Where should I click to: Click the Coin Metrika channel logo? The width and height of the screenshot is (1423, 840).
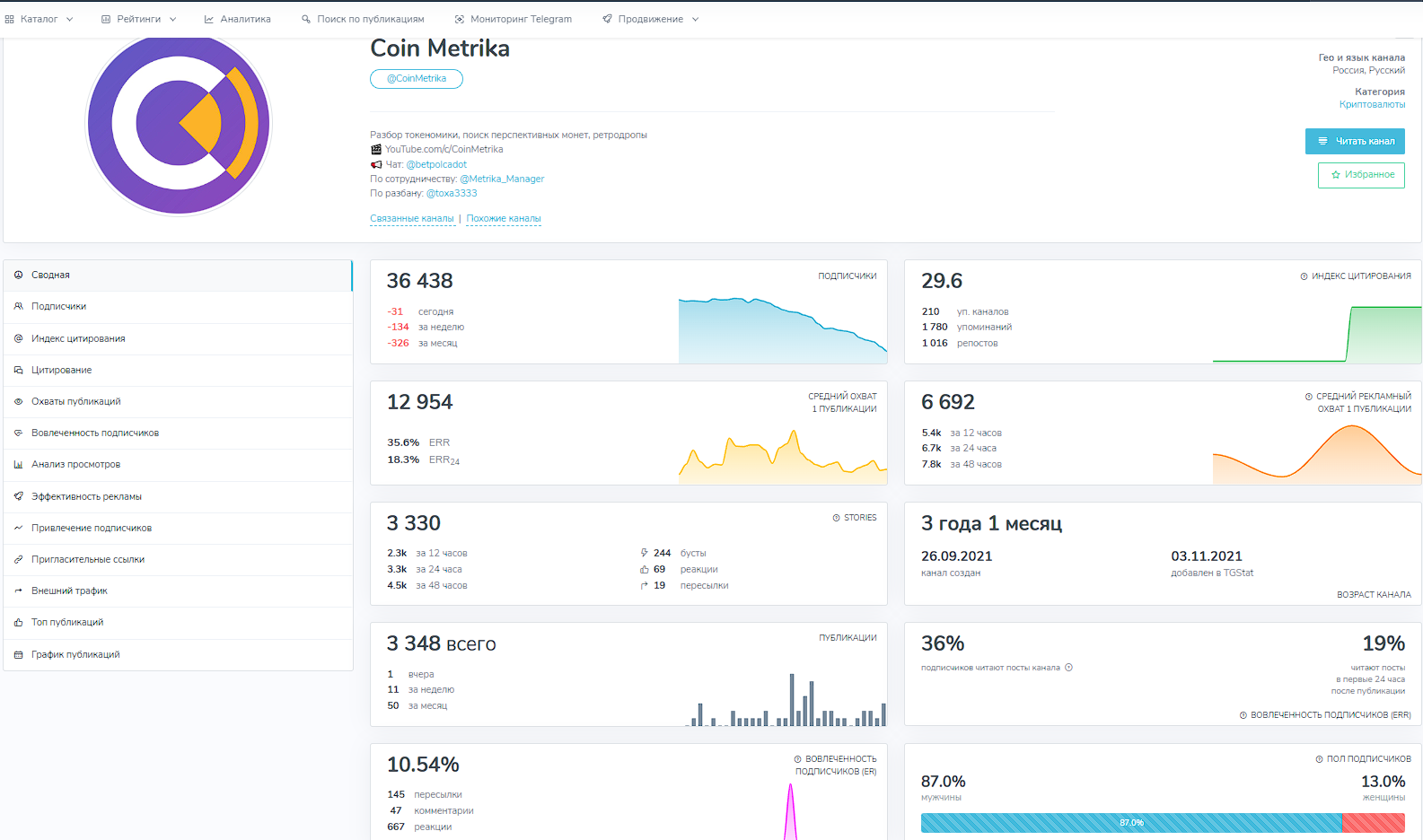(x=179, y=124)
